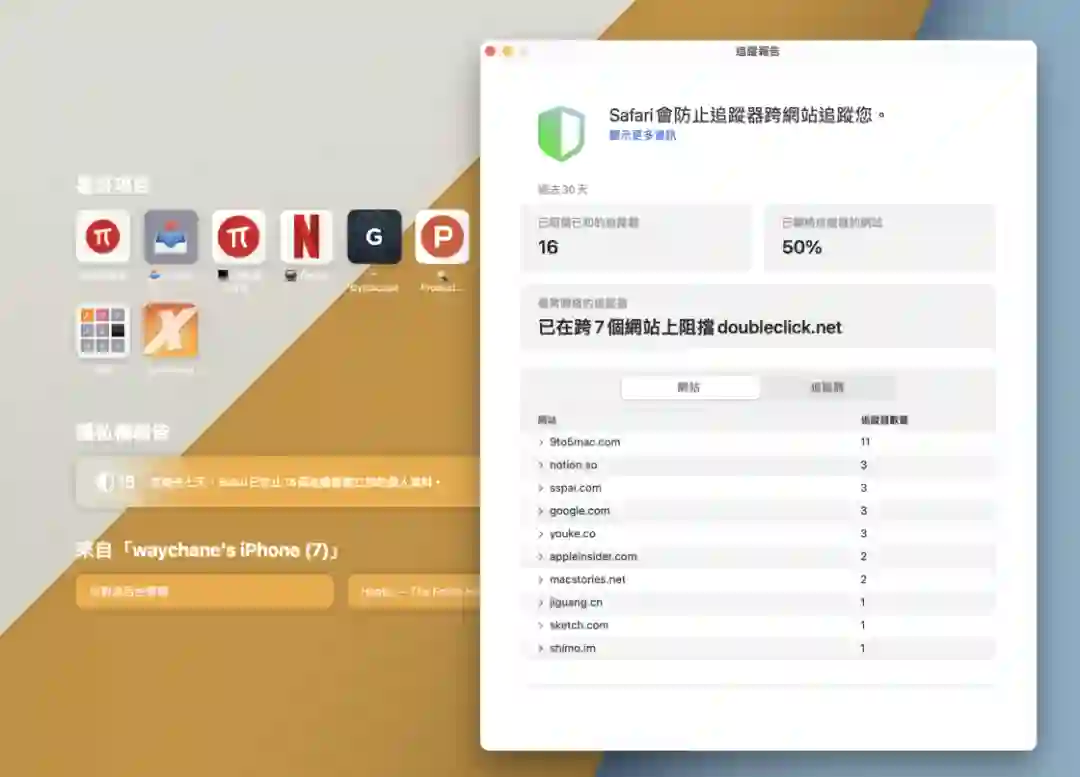The height and width of the screenshot is (777, 1080).
Task: Expand the sspai.com row
Action: point(541,488)
